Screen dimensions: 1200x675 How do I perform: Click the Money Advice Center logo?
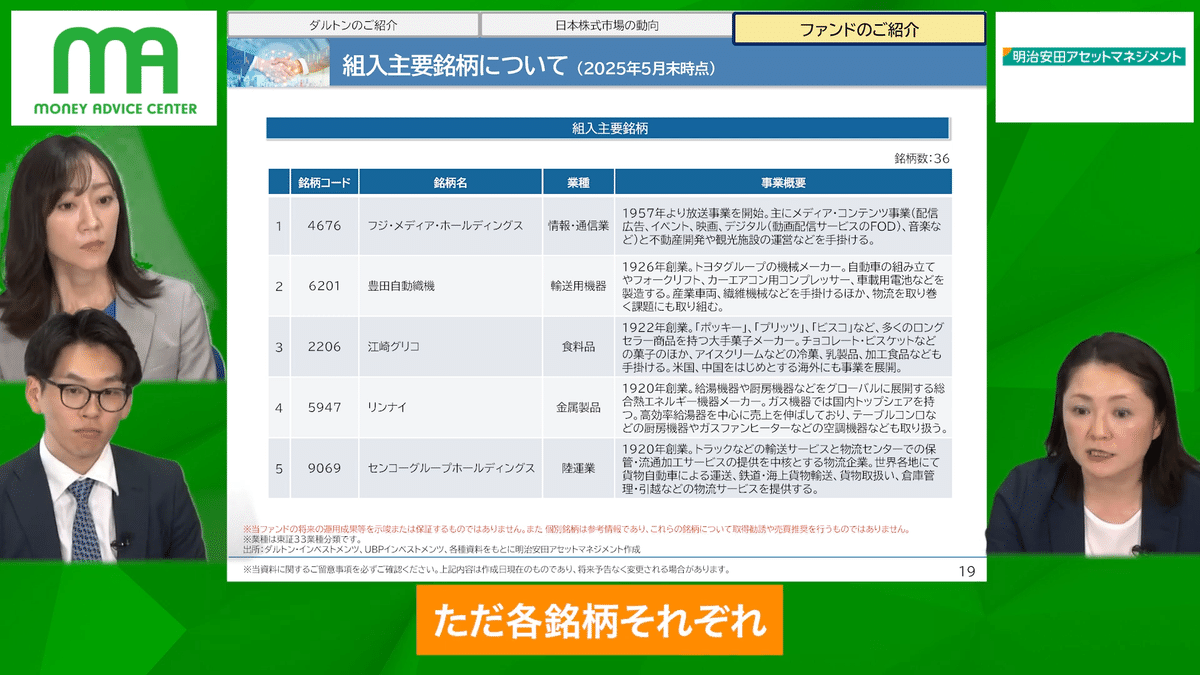click(x=114, y=68)
